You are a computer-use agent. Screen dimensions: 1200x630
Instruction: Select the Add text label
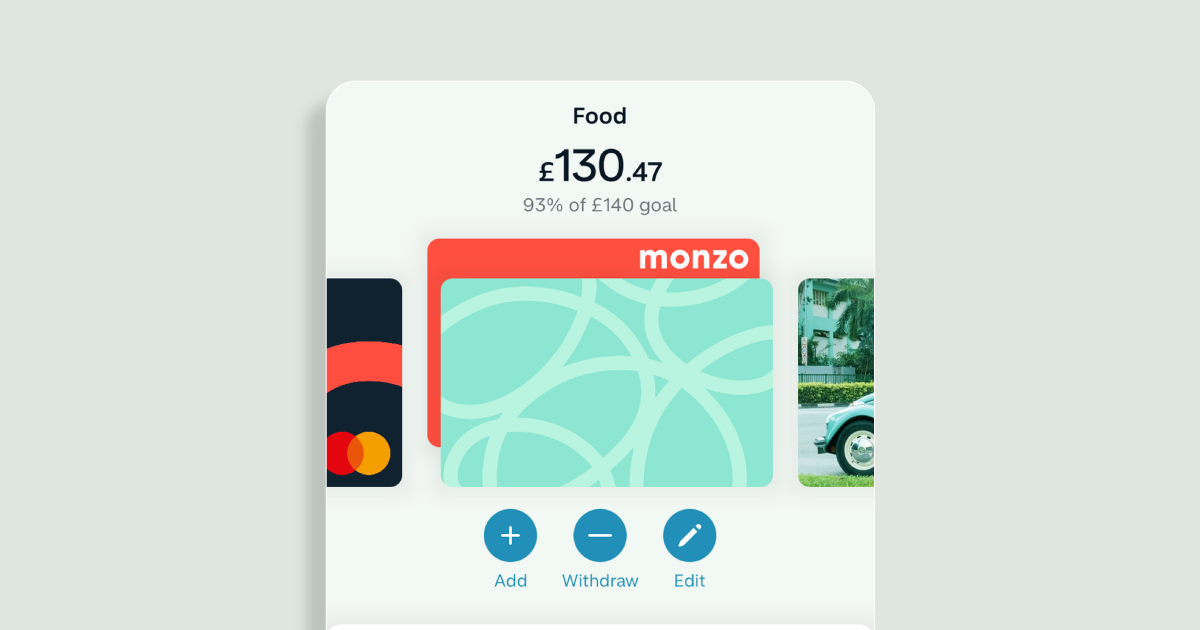[510, 581]
